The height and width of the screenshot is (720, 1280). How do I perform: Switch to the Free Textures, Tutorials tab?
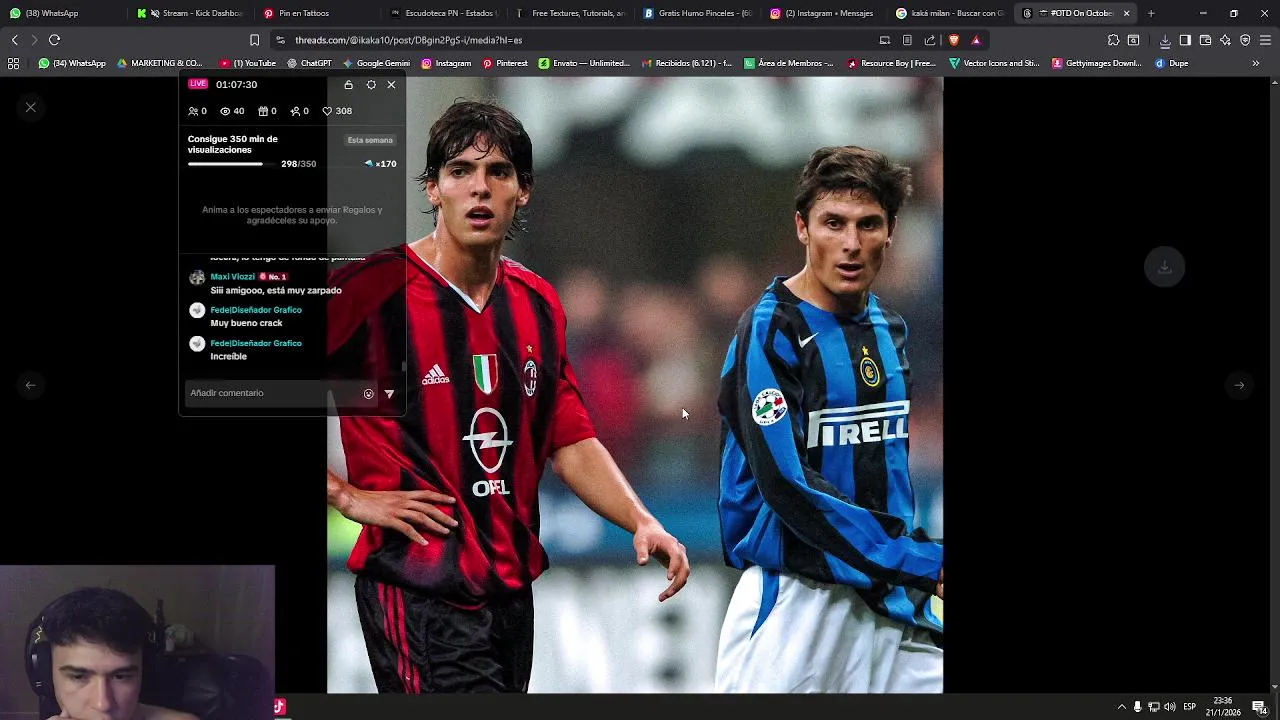[571, 13]
